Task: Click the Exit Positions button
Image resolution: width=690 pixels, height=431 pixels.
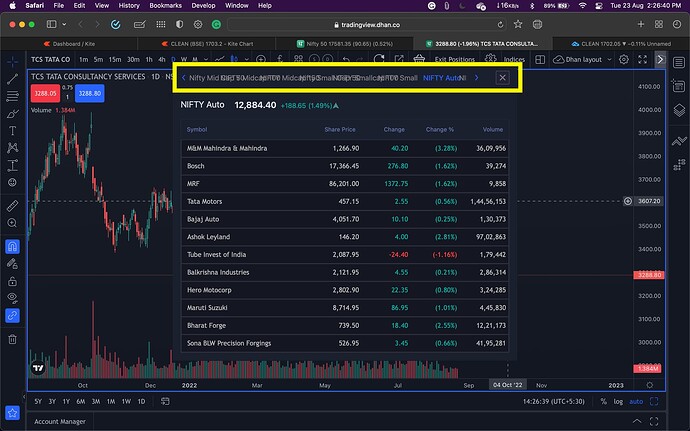Action: pos(455,59)
